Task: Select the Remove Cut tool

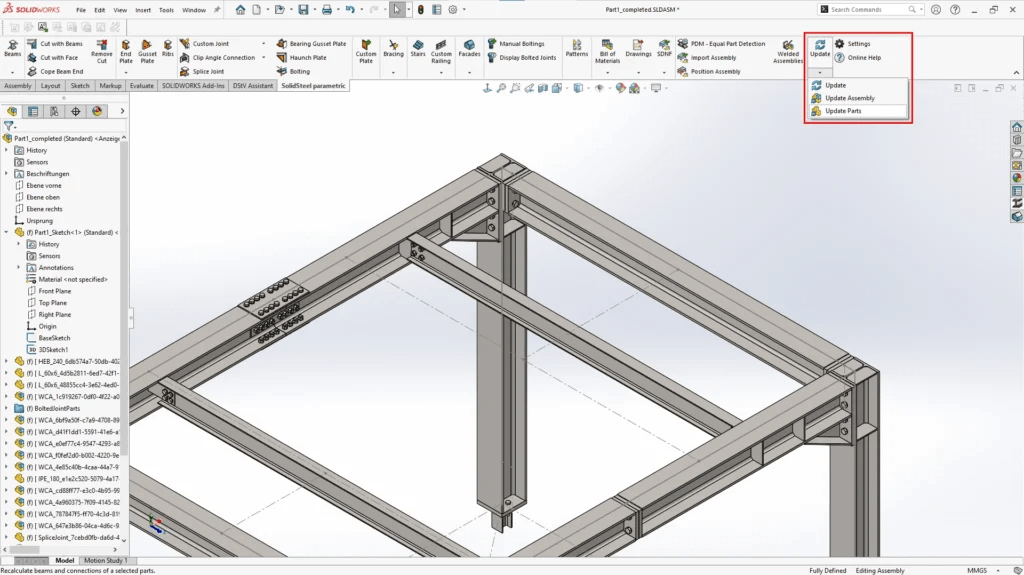Action: click(x=102, y=51)
